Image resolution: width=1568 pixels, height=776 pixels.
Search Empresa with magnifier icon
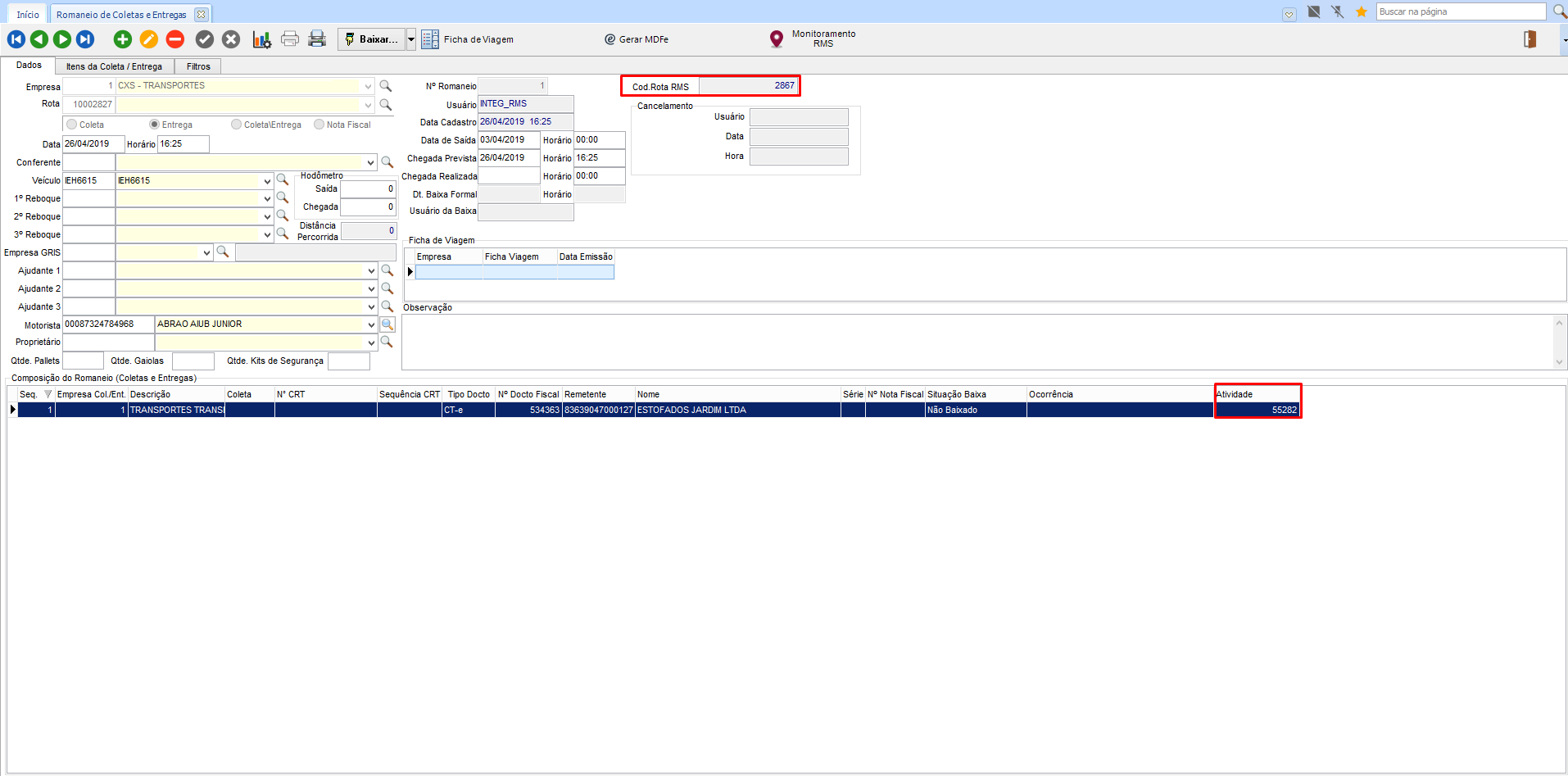click(x=386, y=86)
